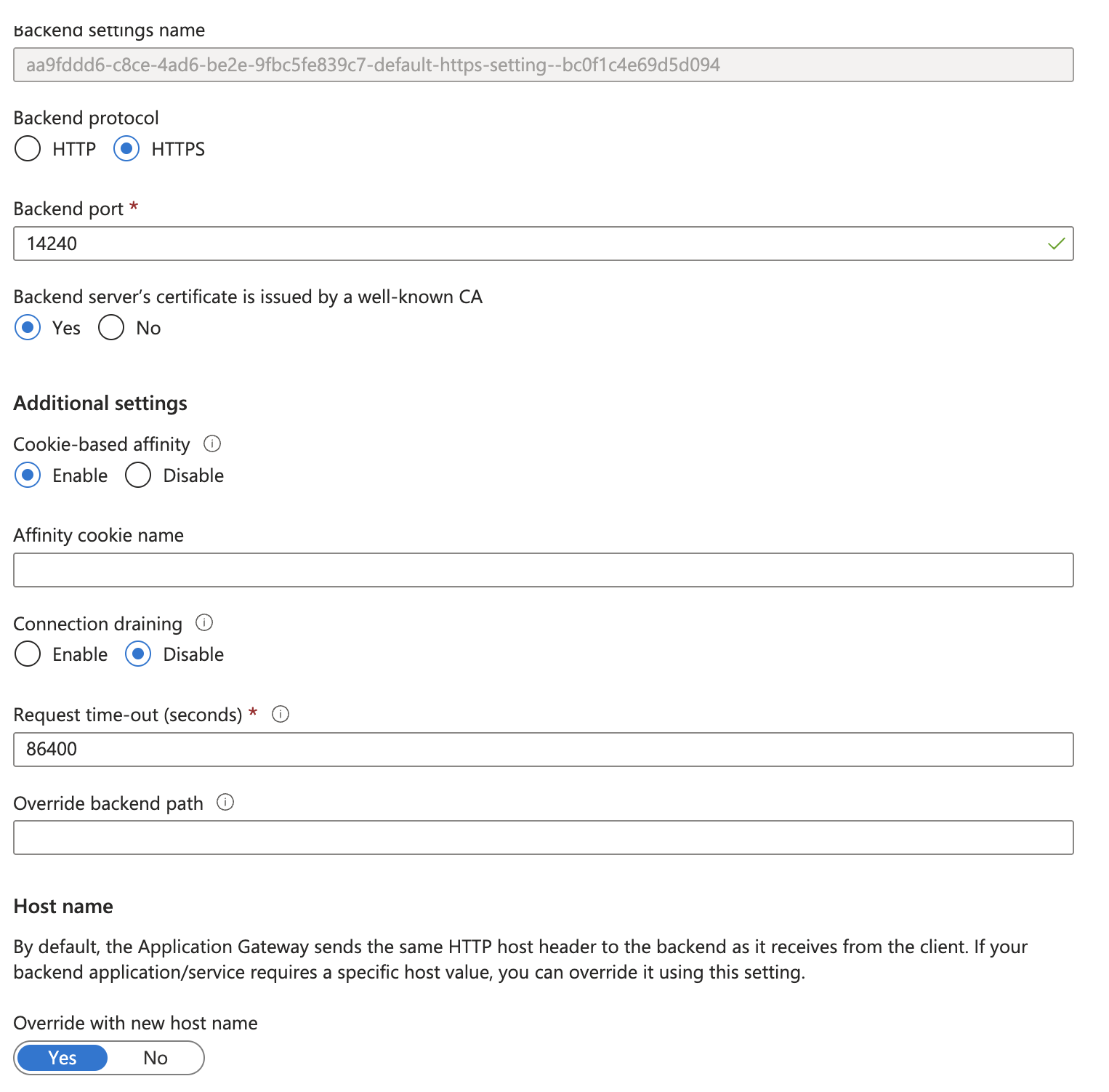This screenshot has height=1092, width=1109.
Task: Disable connection draining
Action: pos(138,654)
